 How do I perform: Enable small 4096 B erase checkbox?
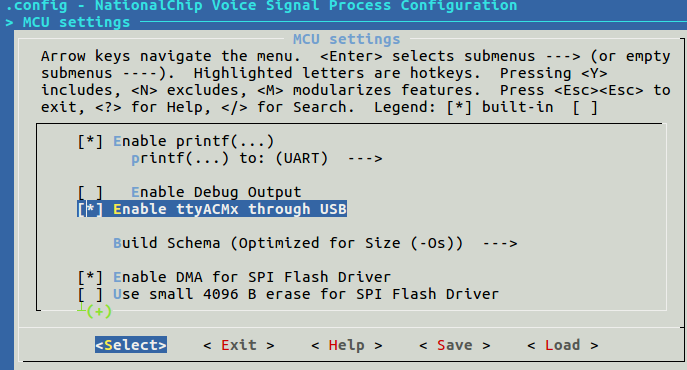pyautogui.click(x=90, y=294)
